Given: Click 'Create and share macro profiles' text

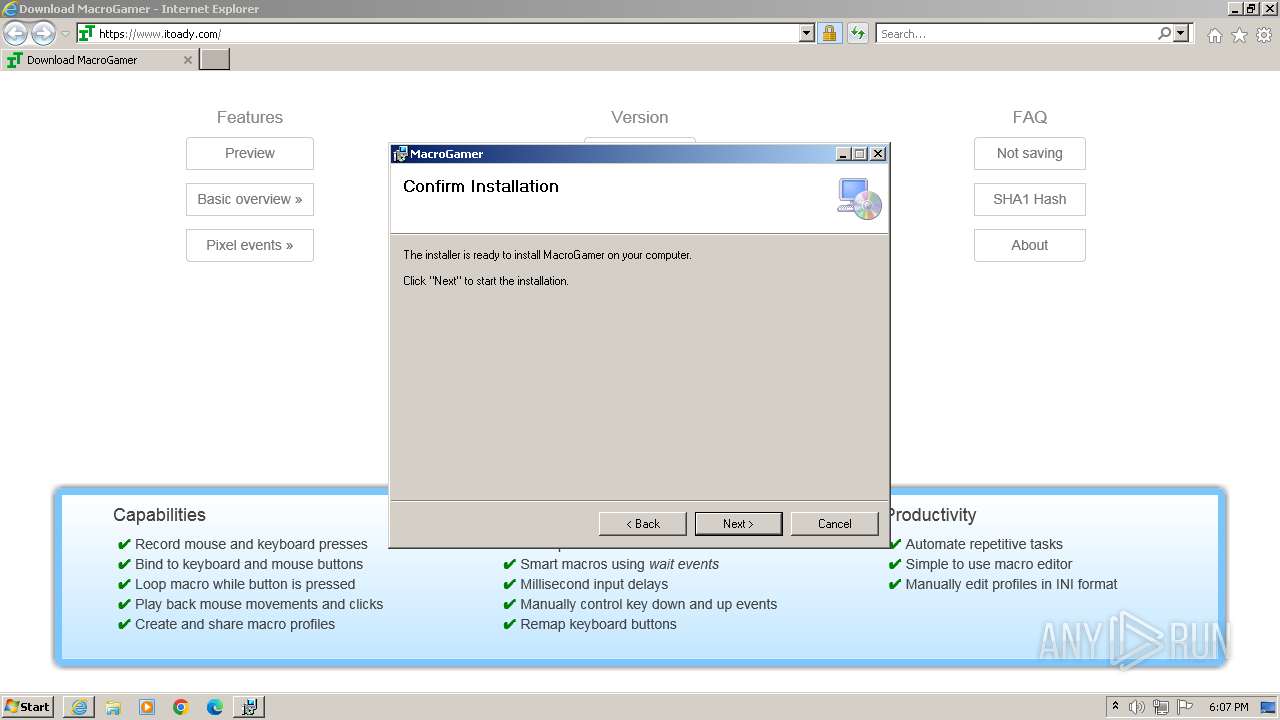Looking at the screenshot, I should click(235, 624).
